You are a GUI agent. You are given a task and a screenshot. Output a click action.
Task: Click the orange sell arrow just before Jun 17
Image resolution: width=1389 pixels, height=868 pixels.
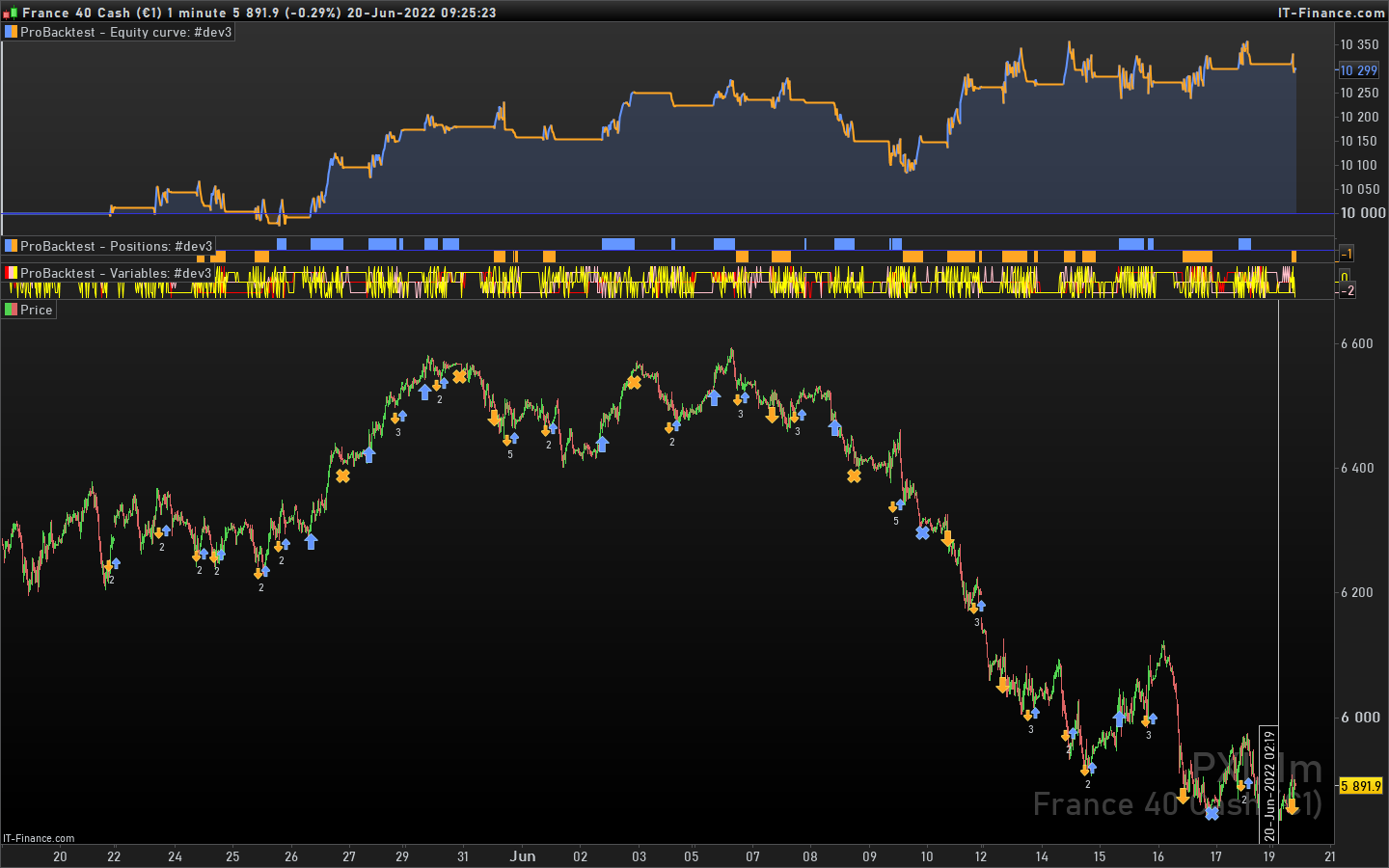[1183, 796]
